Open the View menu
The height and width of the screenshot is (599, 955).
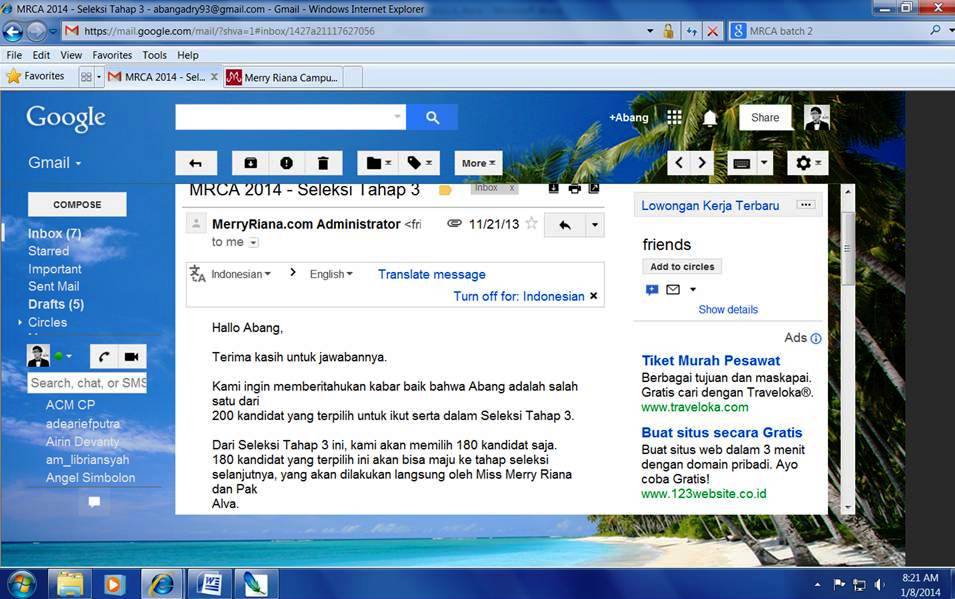[x=71, y=55]
